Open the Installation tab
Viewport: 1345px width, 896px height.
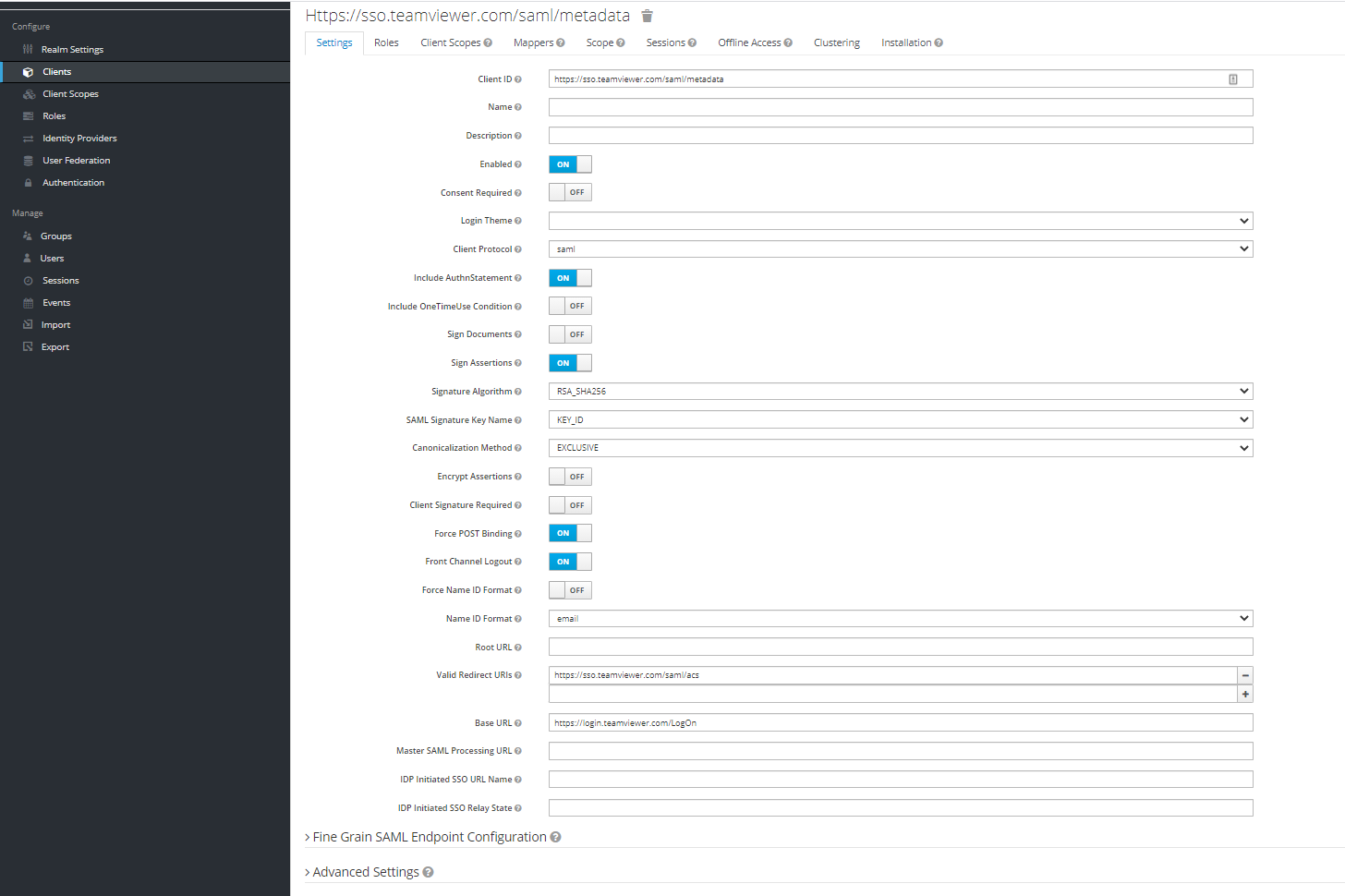905,42
